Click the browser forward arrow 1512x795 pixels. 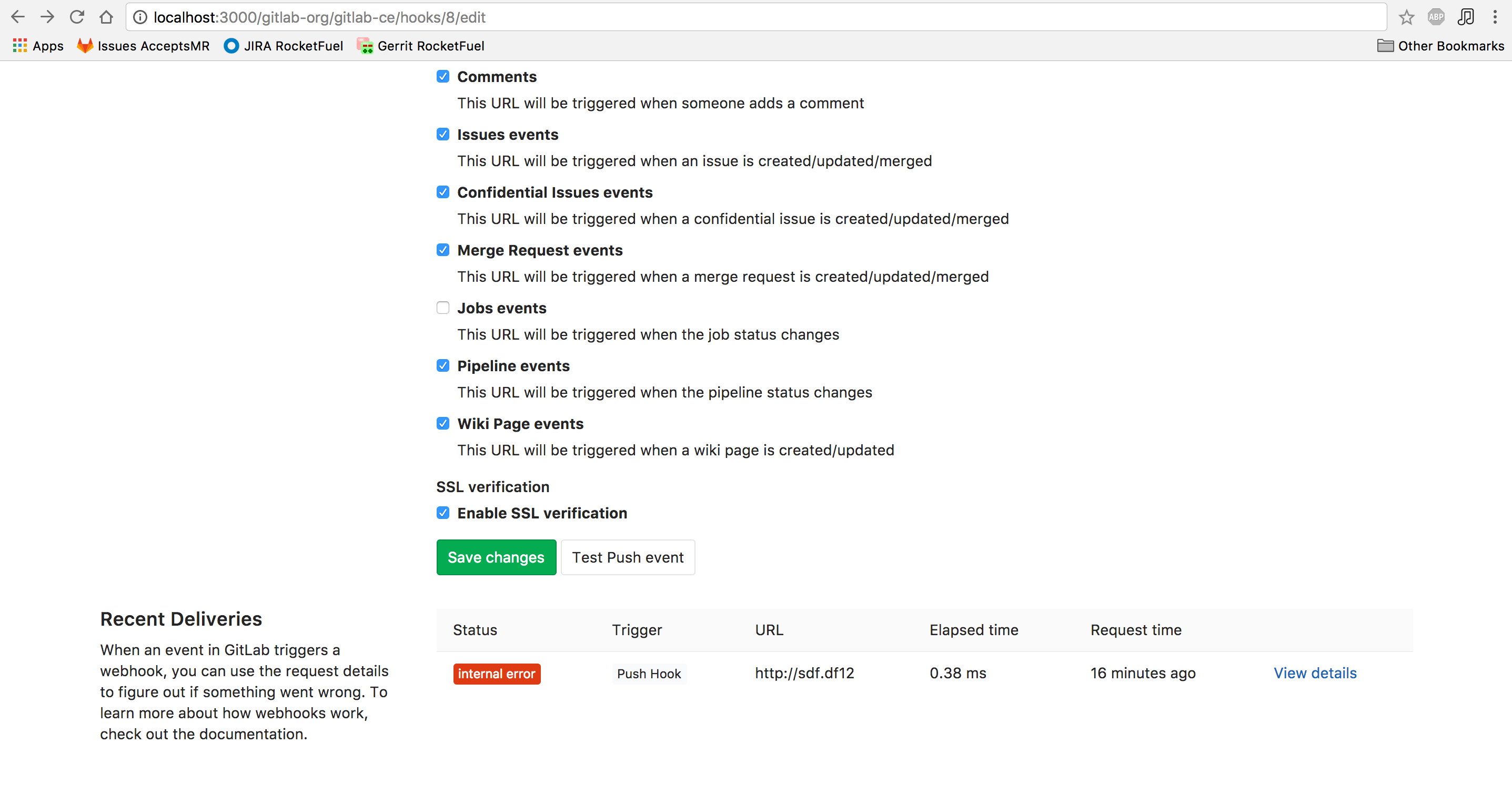(x=47, y=17)
